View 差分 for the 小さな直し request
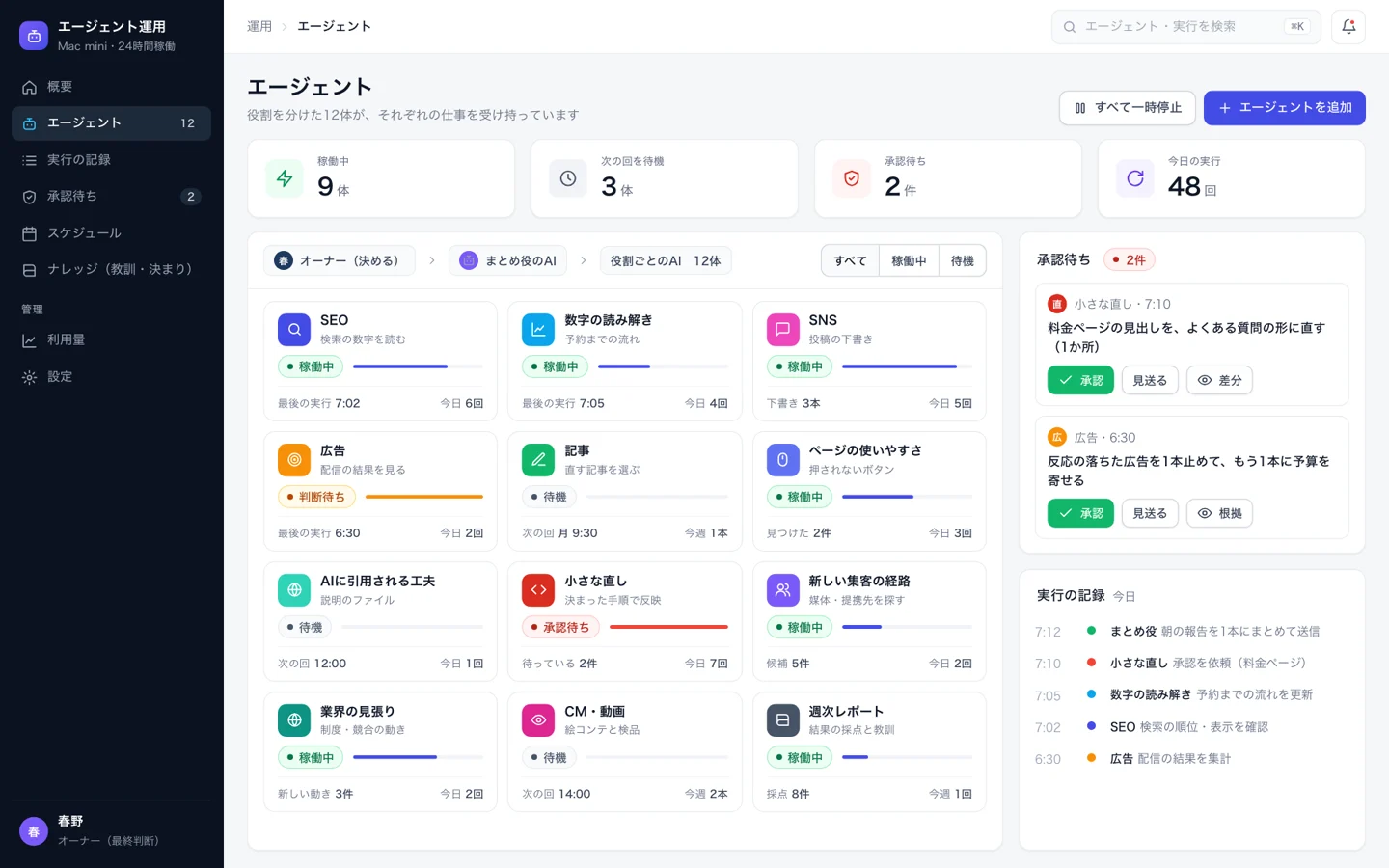Image resolution: width=1389 pixels, height=868 pixels. [1219, 380]
